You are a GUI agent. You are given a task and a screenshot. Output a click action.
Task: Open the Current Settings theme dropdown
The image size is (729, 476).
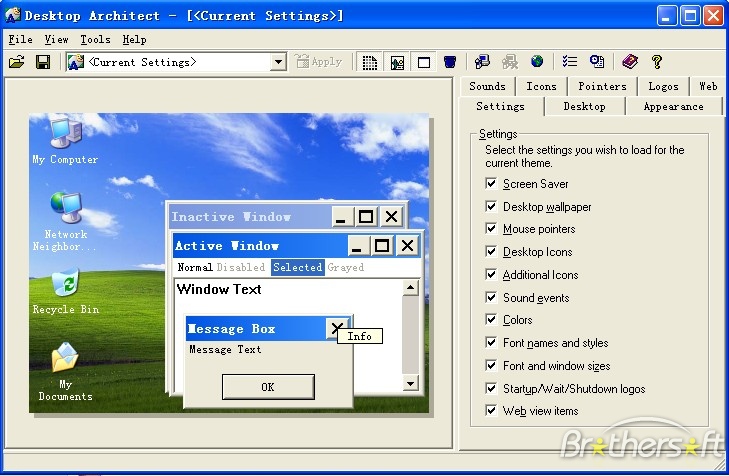(278, 62)
